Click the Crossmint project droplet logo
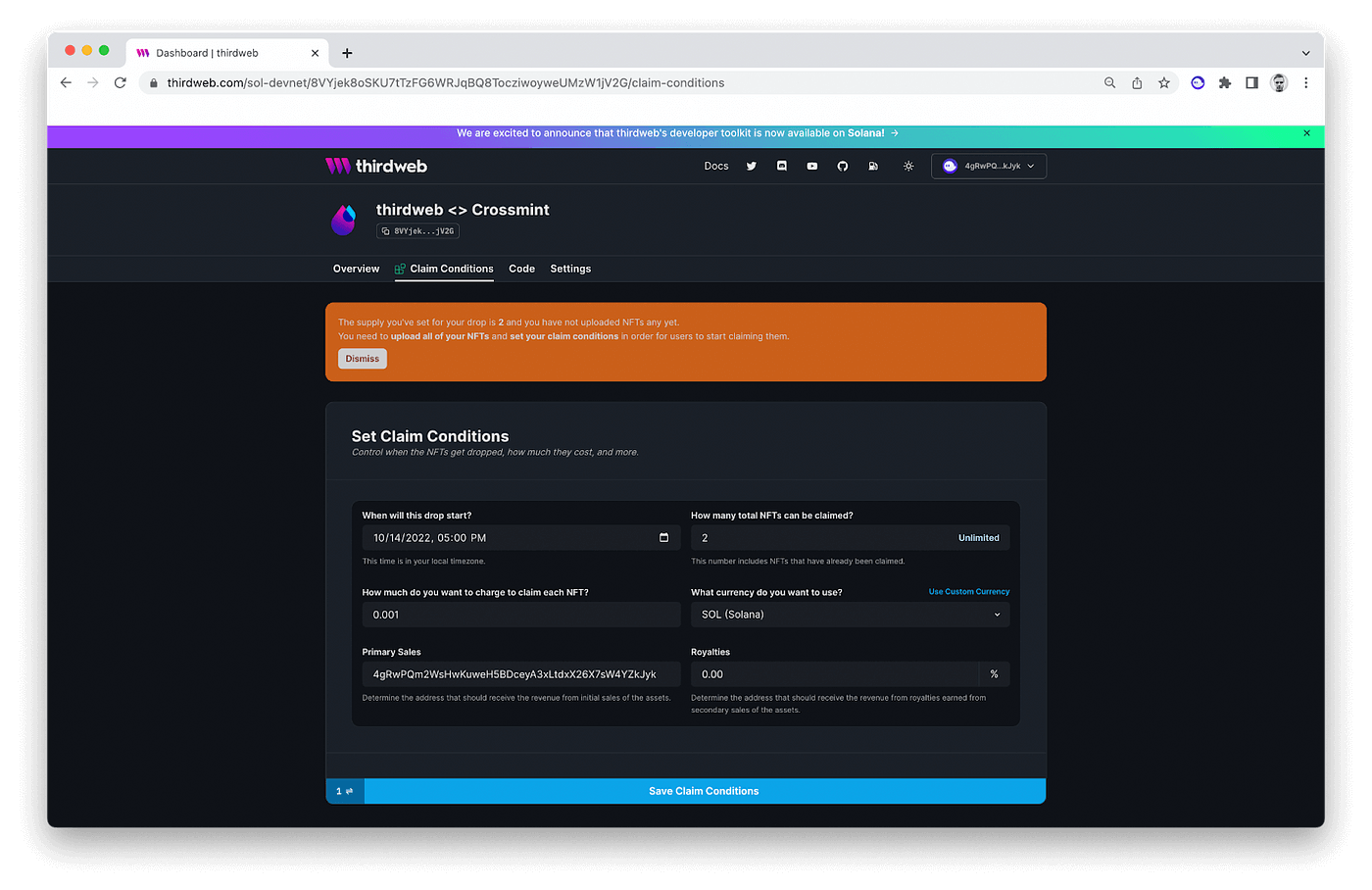This screenshot has width=1372, height=890. (x=344, y=220)
